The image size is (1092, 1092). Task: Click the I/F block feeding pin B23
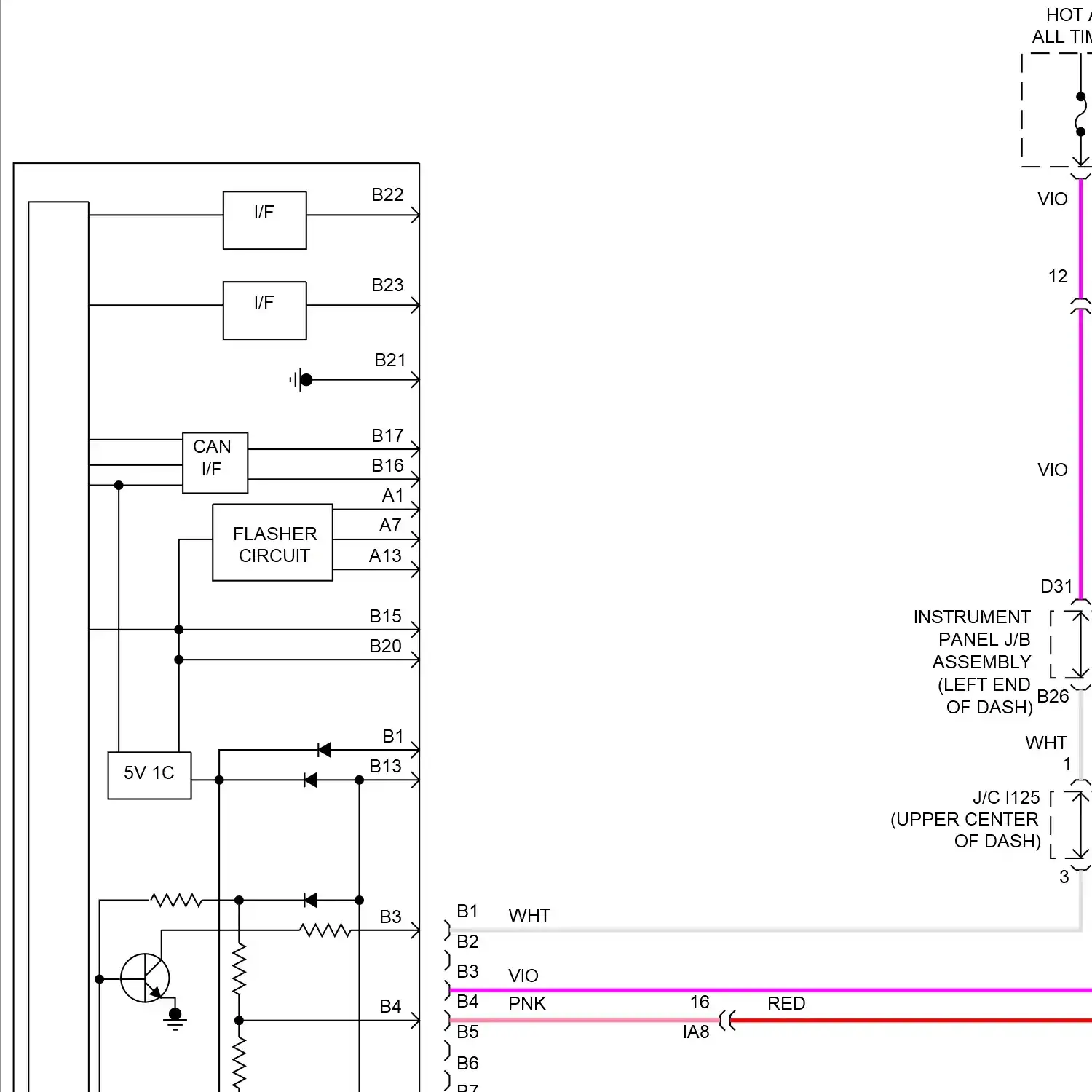pyautogui.click(x=264, y=310)
